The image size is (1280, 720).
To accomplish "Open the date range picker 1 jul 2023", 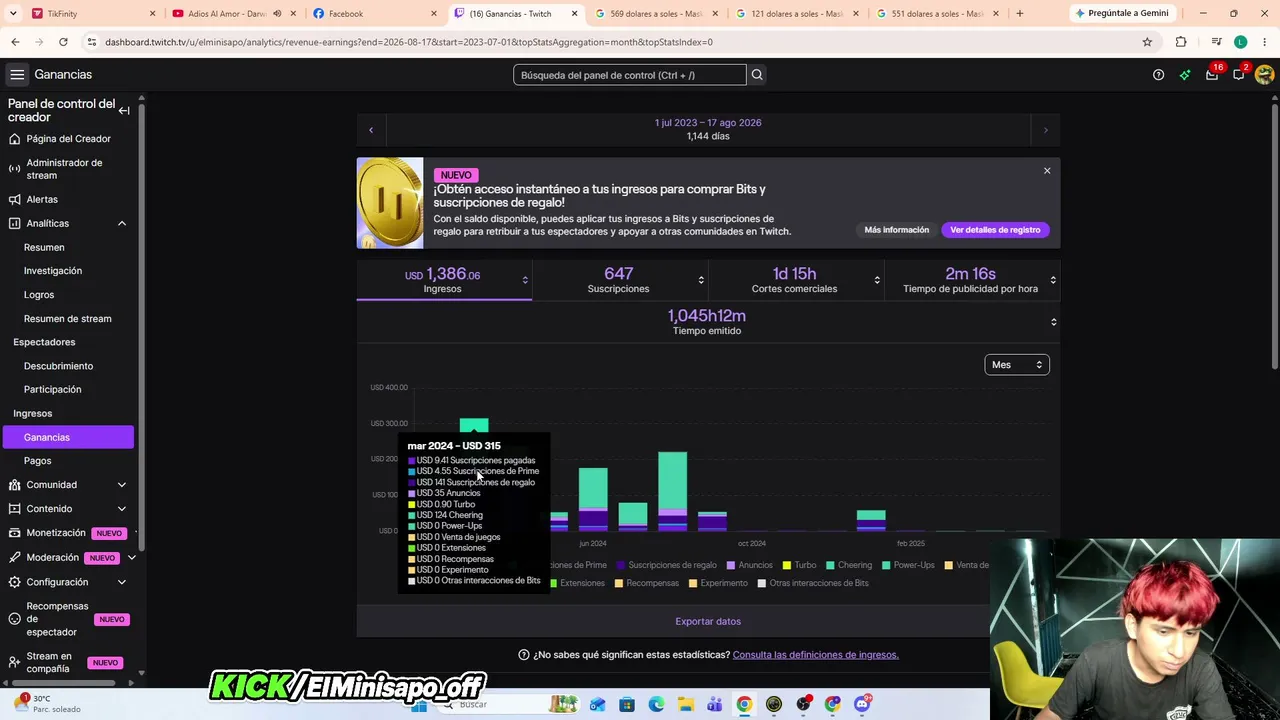I will [708, 129].
